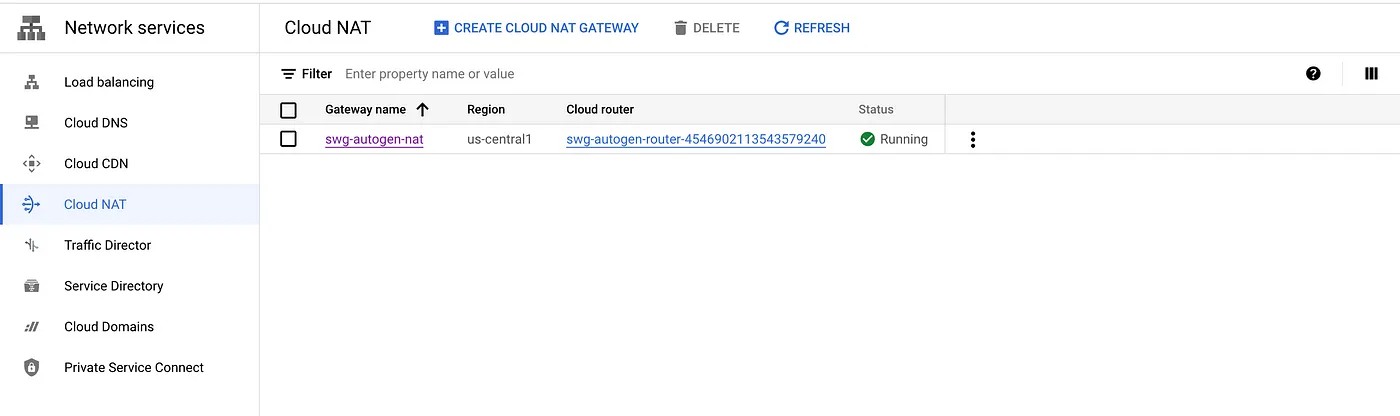Click the Network services header icon
This screenshot has width=1400, height=416.
tap(32, 28)
